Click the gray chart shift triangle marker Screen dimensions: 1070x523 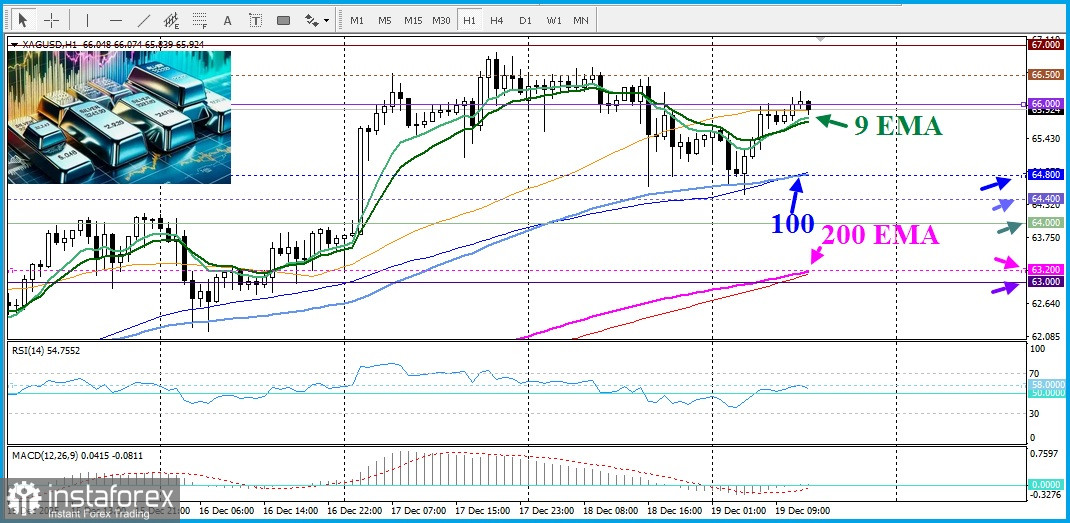tap(821, 40)
